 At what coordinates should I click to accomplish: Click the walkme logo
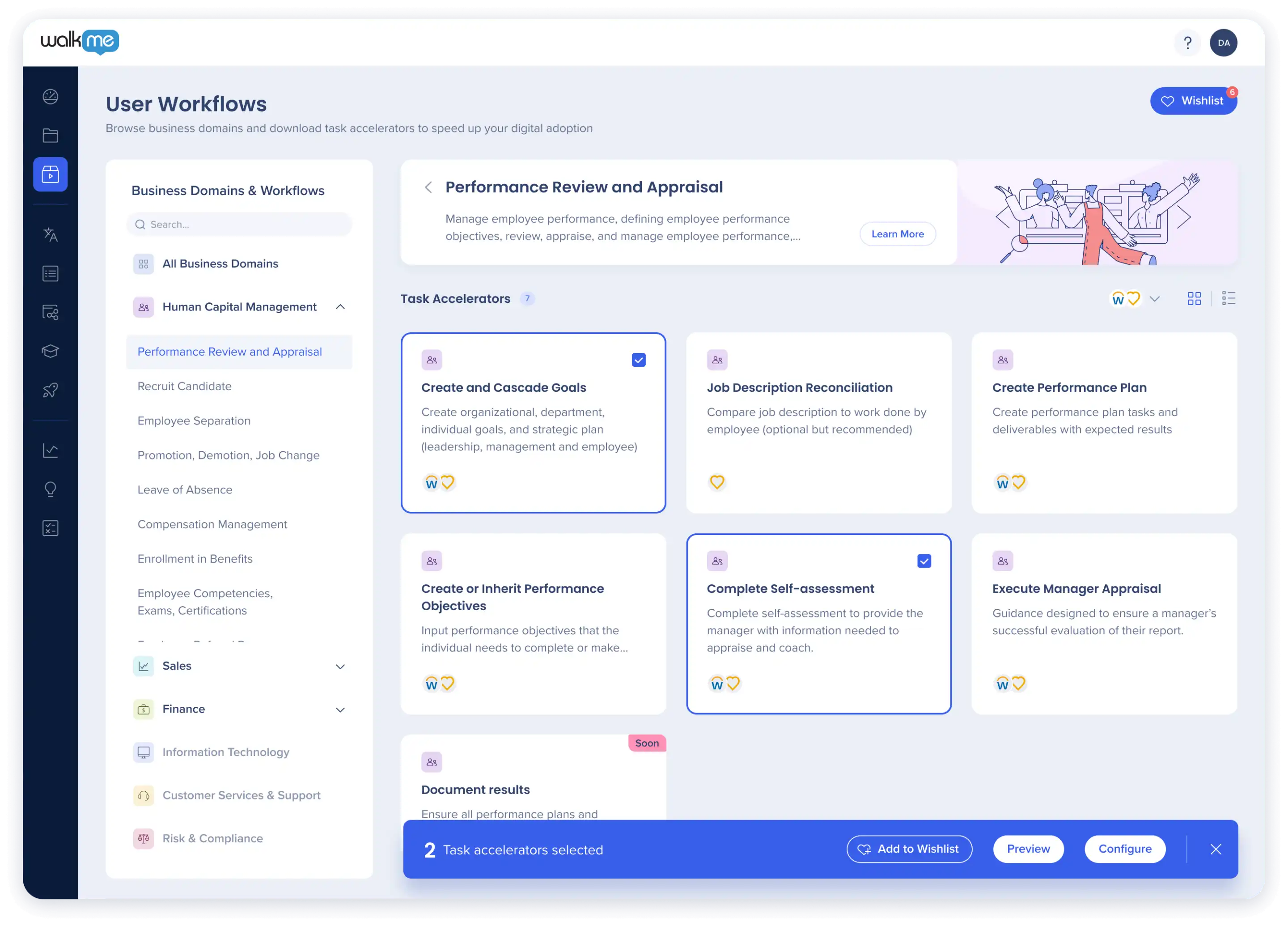click(80, 42)
